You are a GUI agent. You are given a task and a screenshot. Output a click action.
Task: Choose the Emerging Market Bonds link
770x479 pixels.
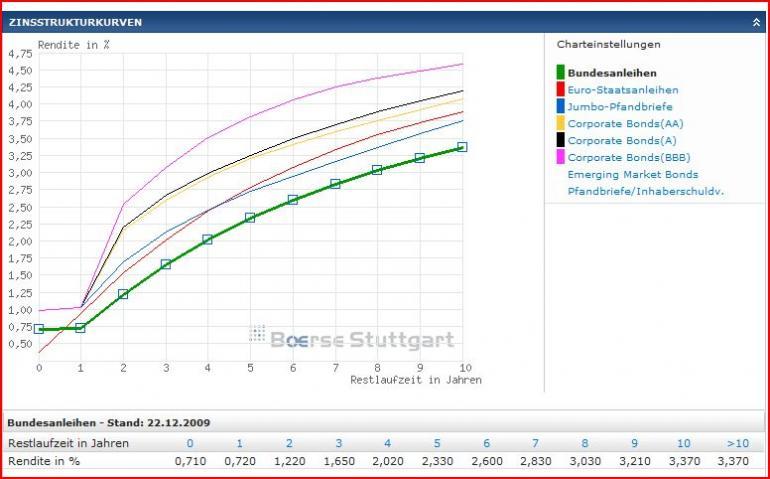(x=632, y=174)
